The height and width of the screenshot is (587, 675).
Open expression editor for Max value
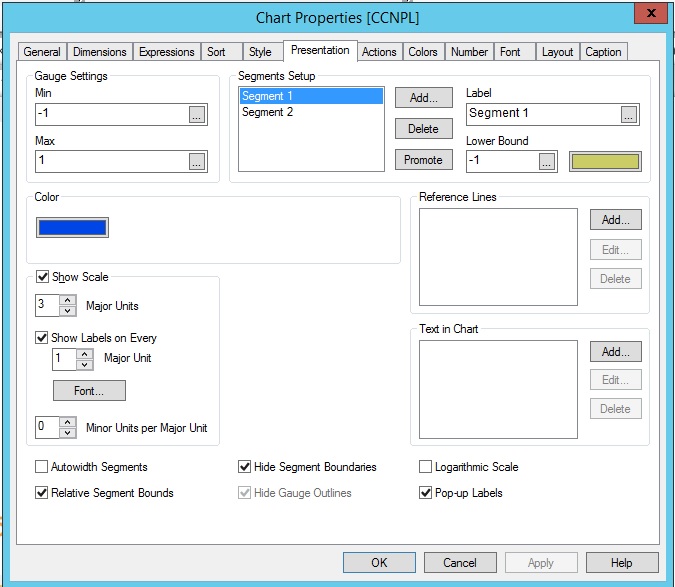[x=197, y=162]
